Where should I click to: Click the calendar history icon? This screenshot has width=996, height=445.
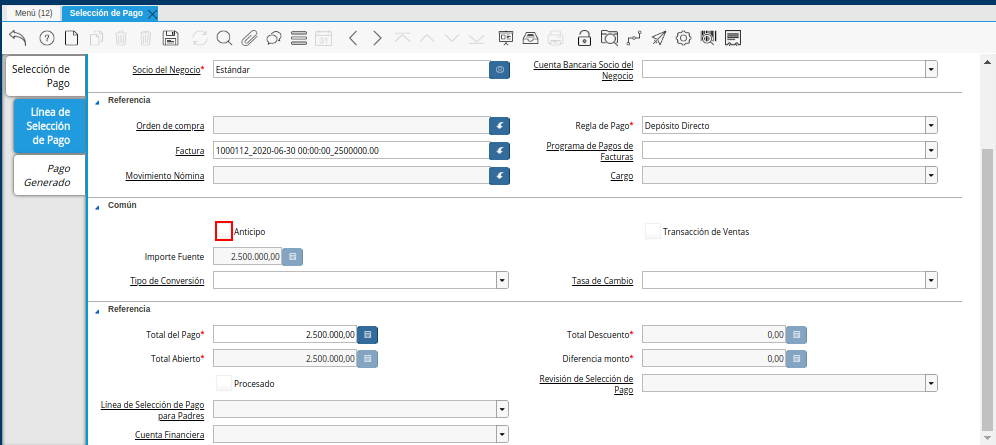[324, 38]
